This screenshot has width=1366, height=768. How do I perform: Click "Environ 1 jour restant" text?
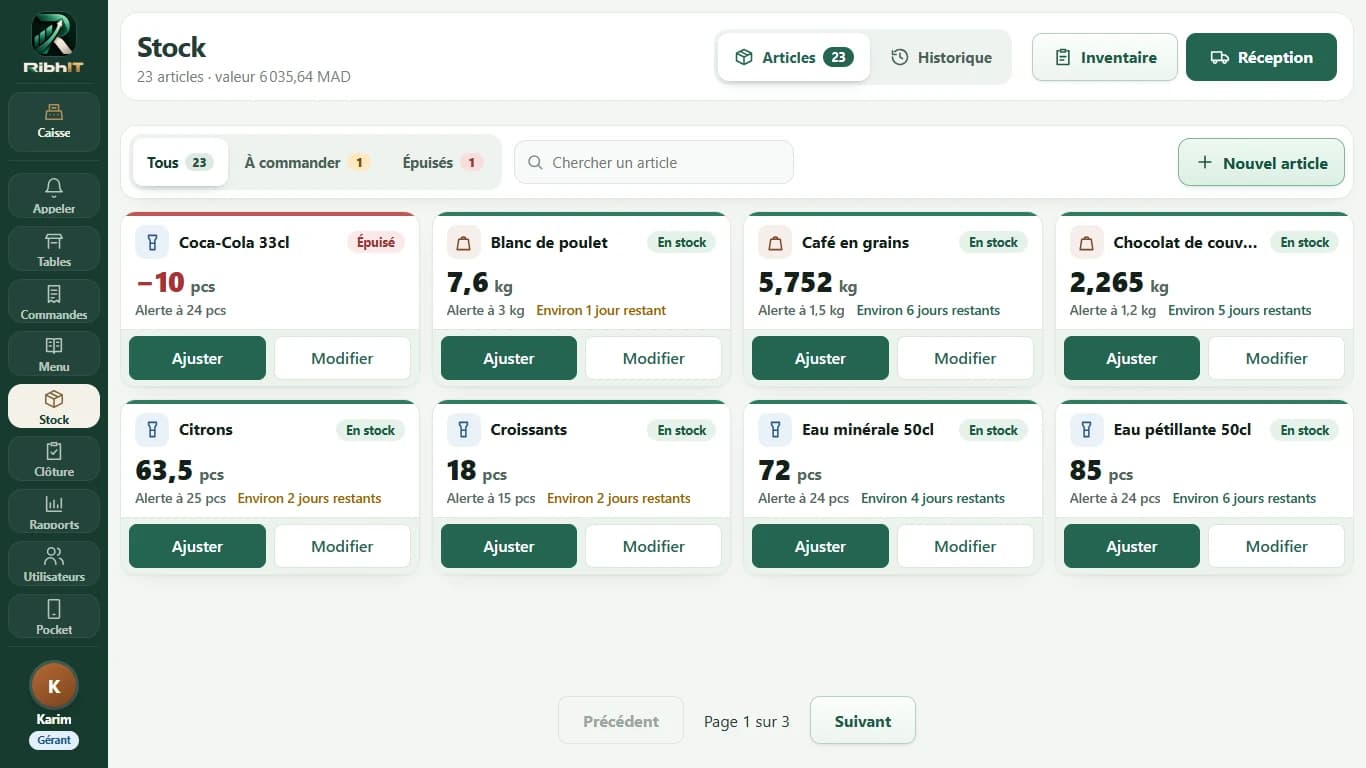pos(601,310)
